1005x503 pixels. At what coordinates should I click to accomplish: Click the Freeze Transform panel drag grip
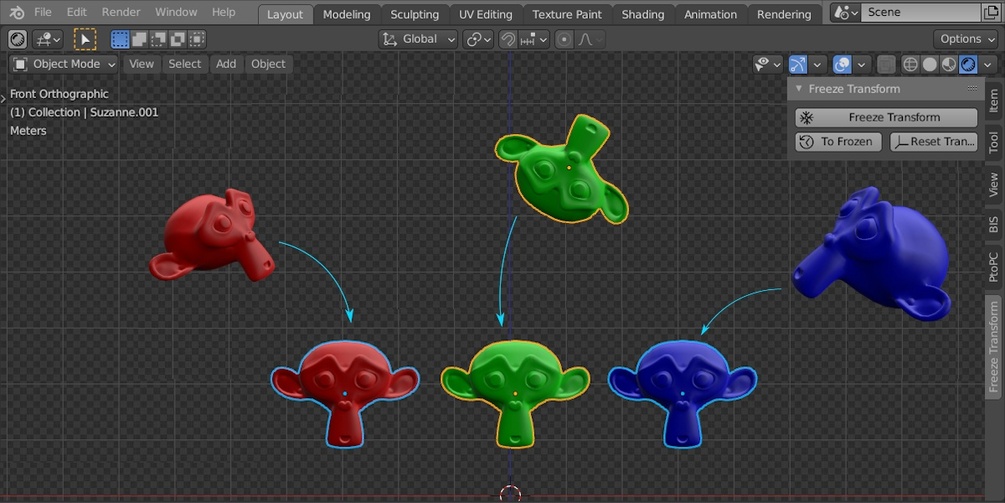pyautogui.click(x=972, y=88)
